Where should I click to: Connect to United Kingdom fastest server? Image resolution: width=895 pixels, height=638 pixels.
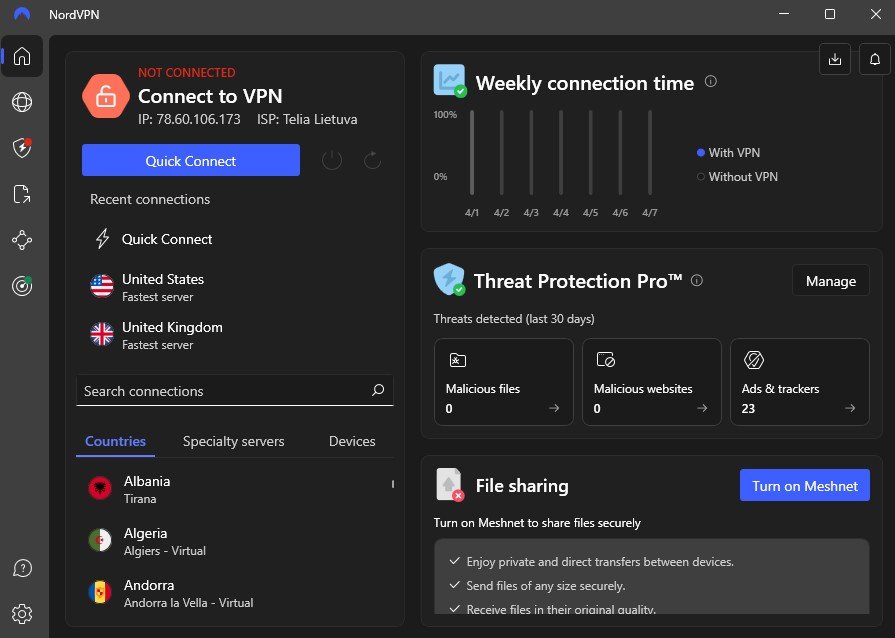pyautogui.click(x=234, y=335)
